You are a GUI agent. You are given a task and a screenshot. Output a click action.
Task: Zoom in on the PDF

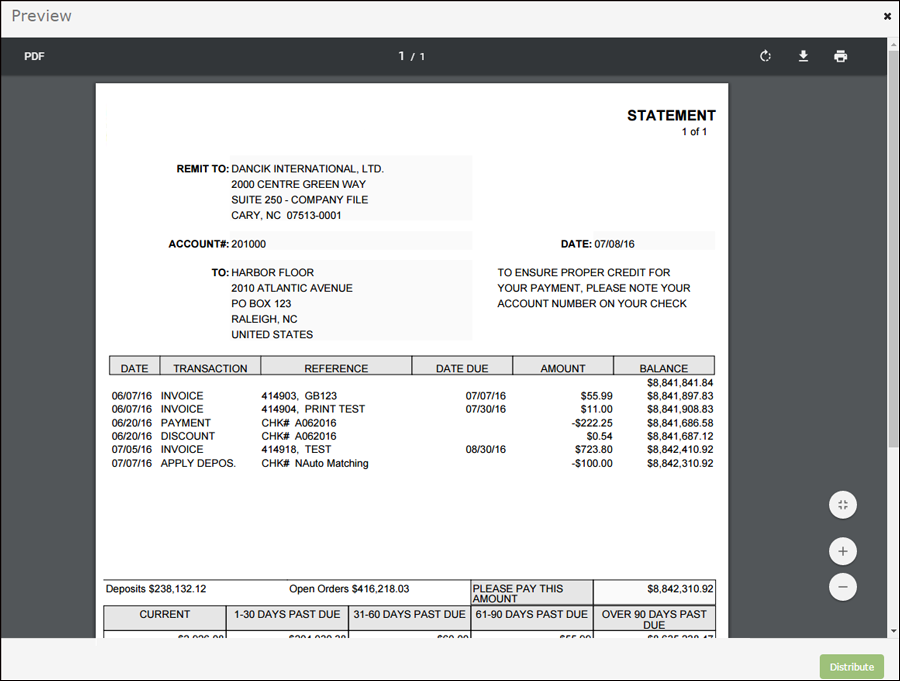pos(843,551)
